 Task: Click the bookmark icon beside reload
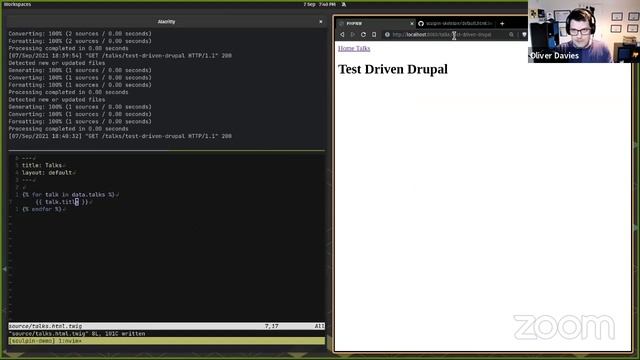[x=374, y=35]
